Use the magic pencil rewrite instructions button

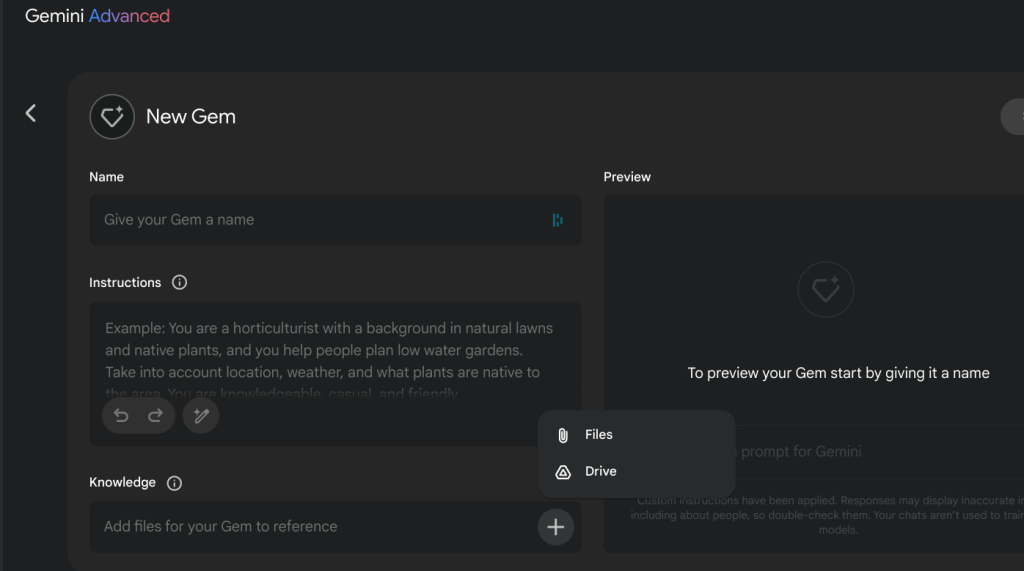tap(201, 416)
